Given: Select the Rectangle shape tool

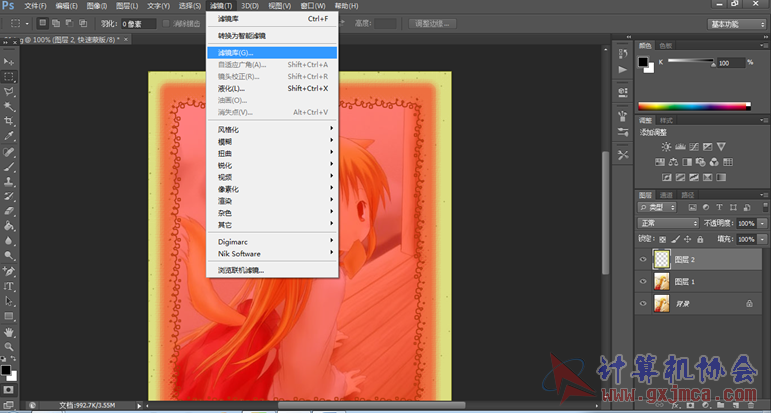Looking at the screenshot, I should pos(9,316).
